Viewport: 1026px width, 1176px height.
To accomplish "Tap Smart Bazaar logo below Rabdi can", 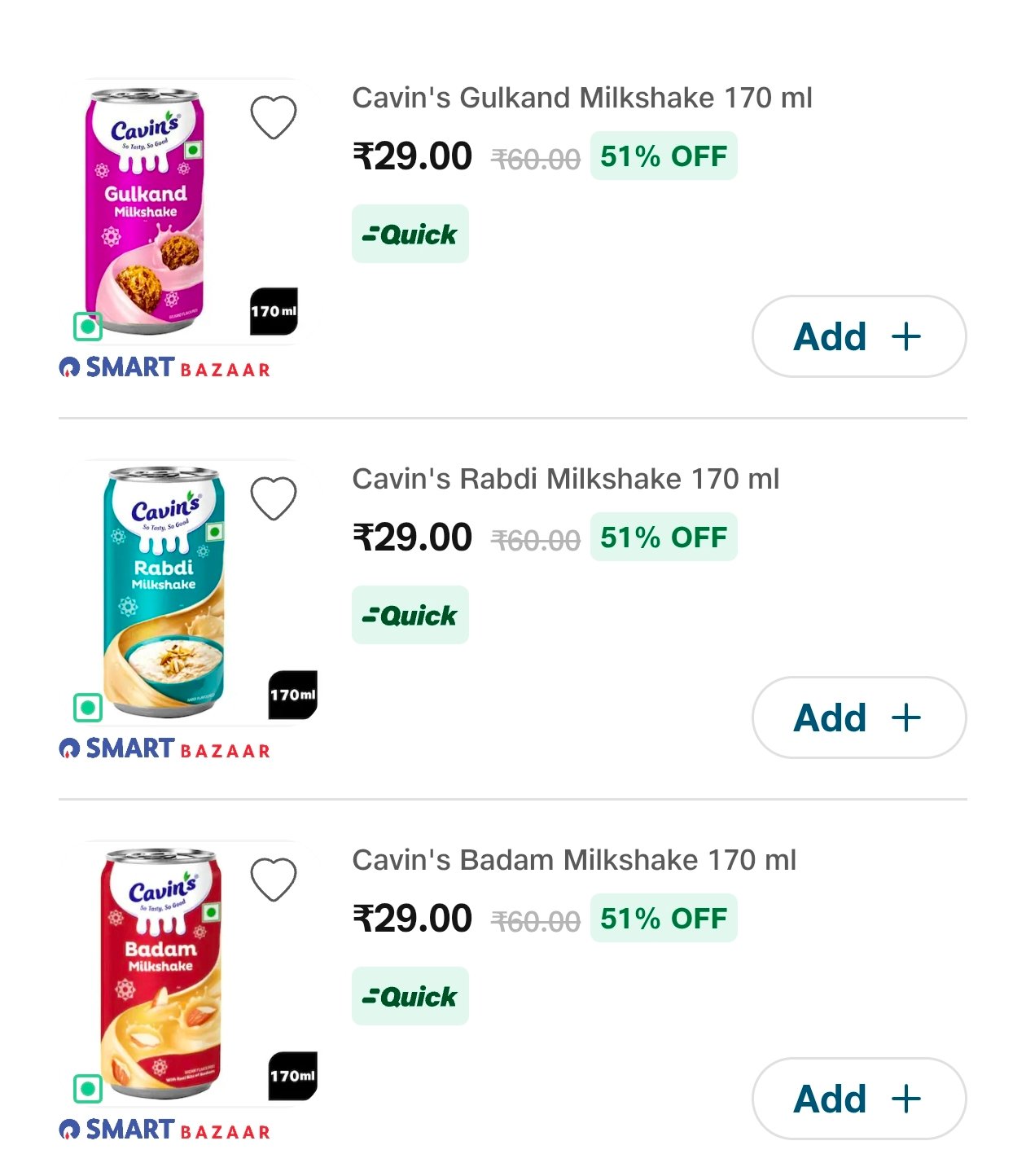I will pos(164,749).
